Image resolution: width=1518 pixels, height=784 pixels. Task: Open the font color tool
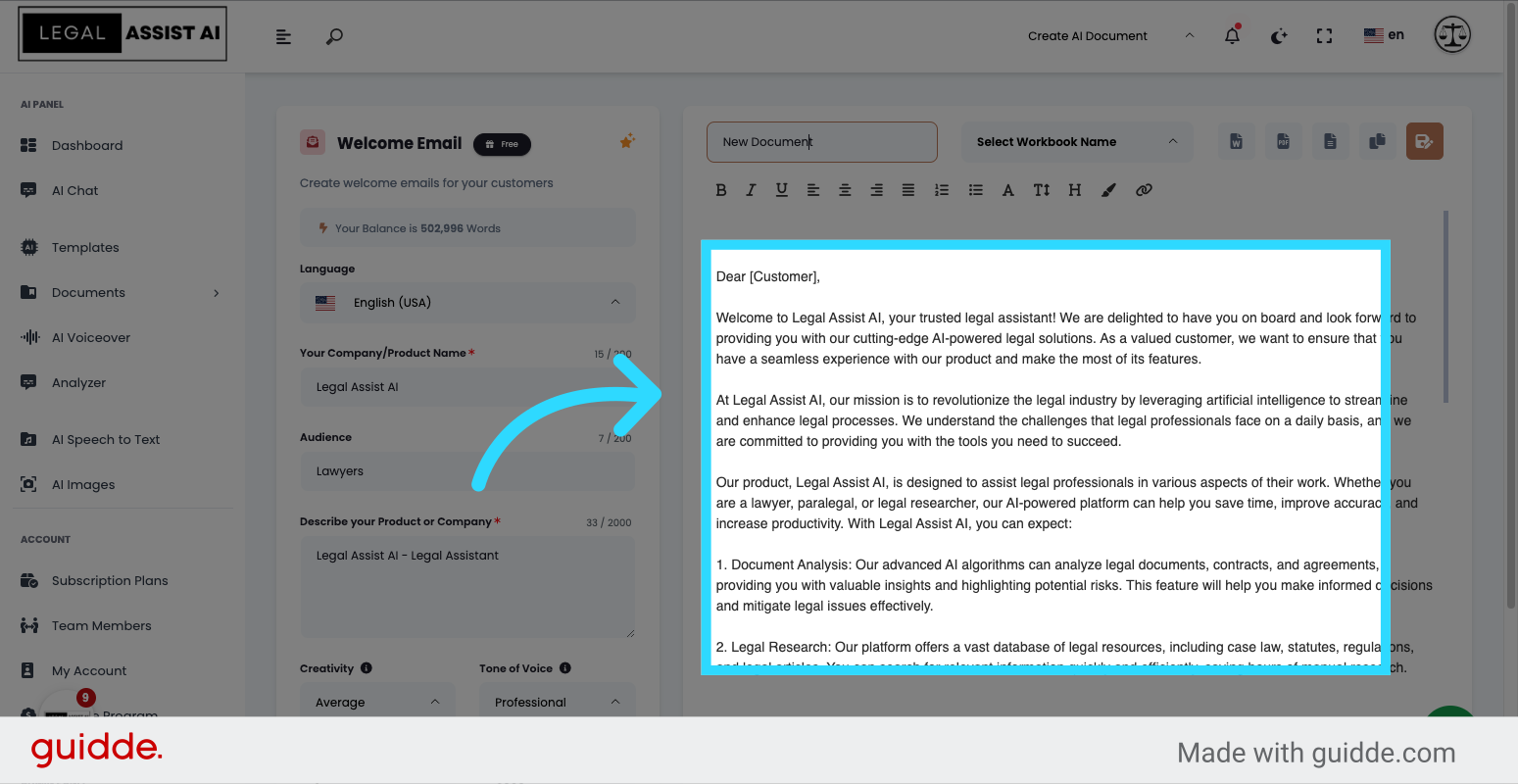tap(1008, 190)
